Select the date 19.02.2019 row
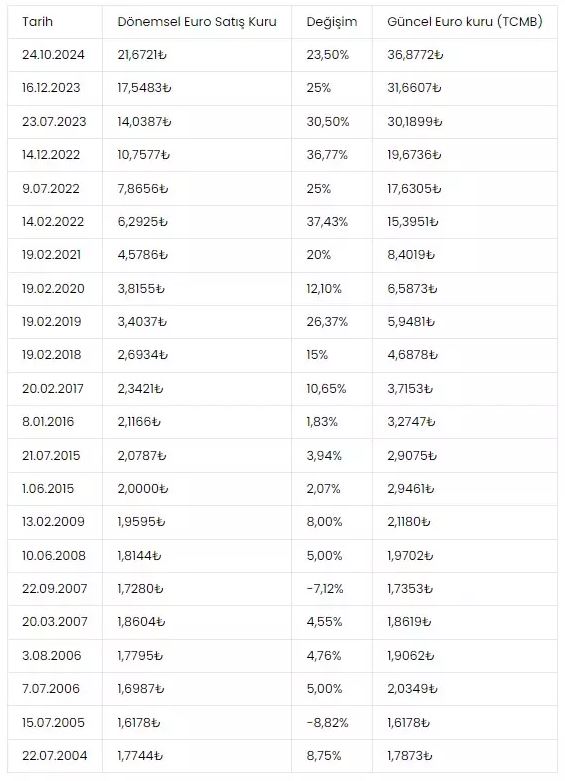The height and width of the screenshot is (781, 565). 282,322
